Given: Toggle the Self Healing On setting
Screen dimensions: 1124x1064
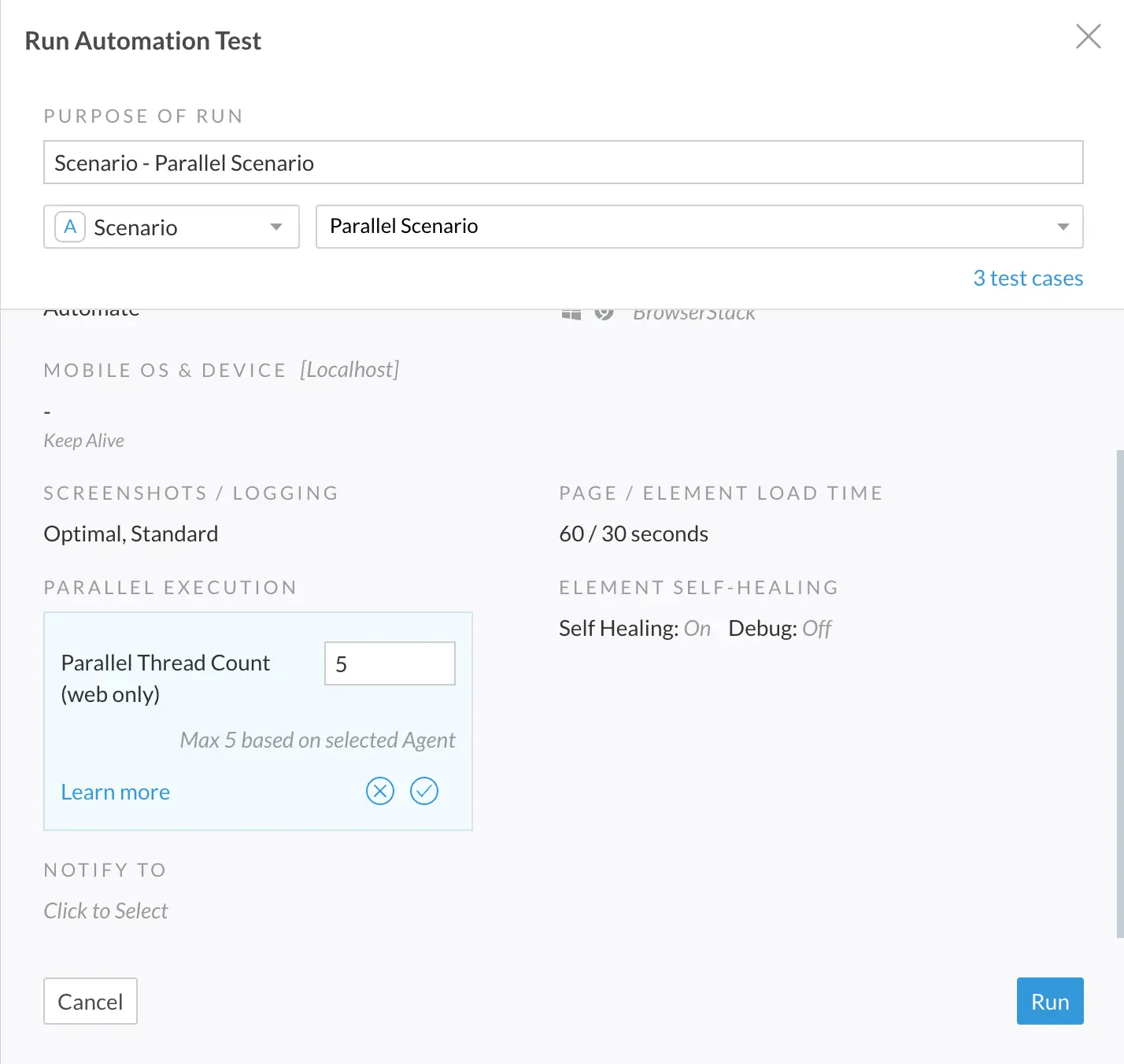Looking at the screenshot, I should 697,629.
